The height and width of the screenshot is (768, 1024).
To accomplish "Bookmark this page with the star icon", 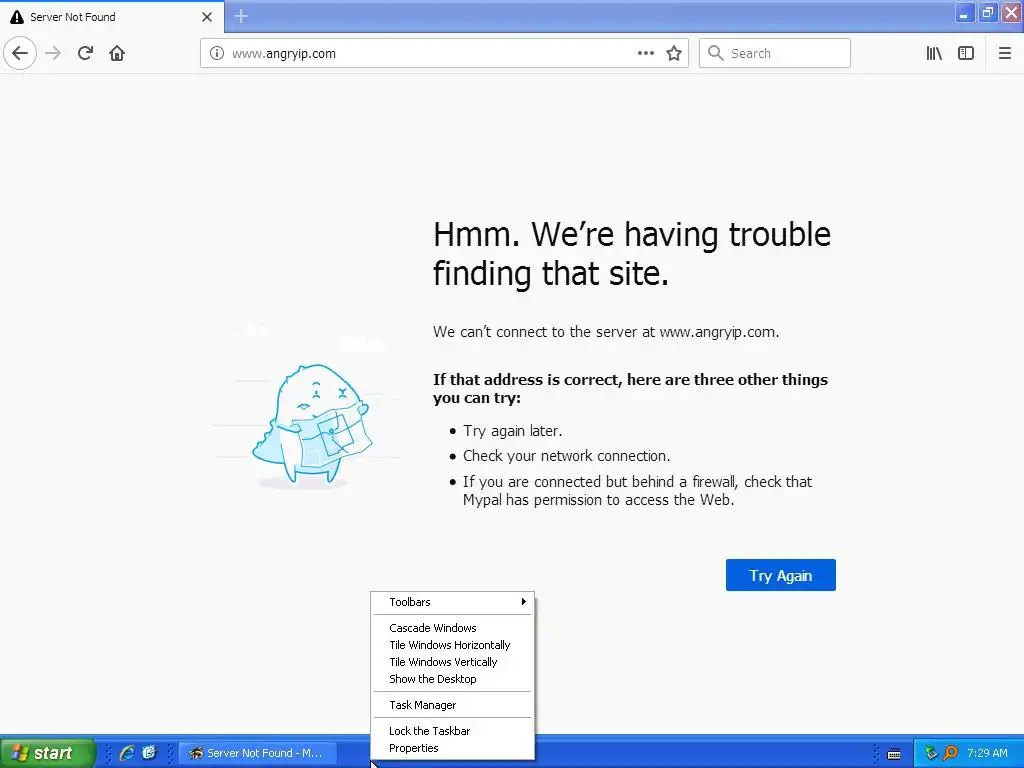I will 674,53.
